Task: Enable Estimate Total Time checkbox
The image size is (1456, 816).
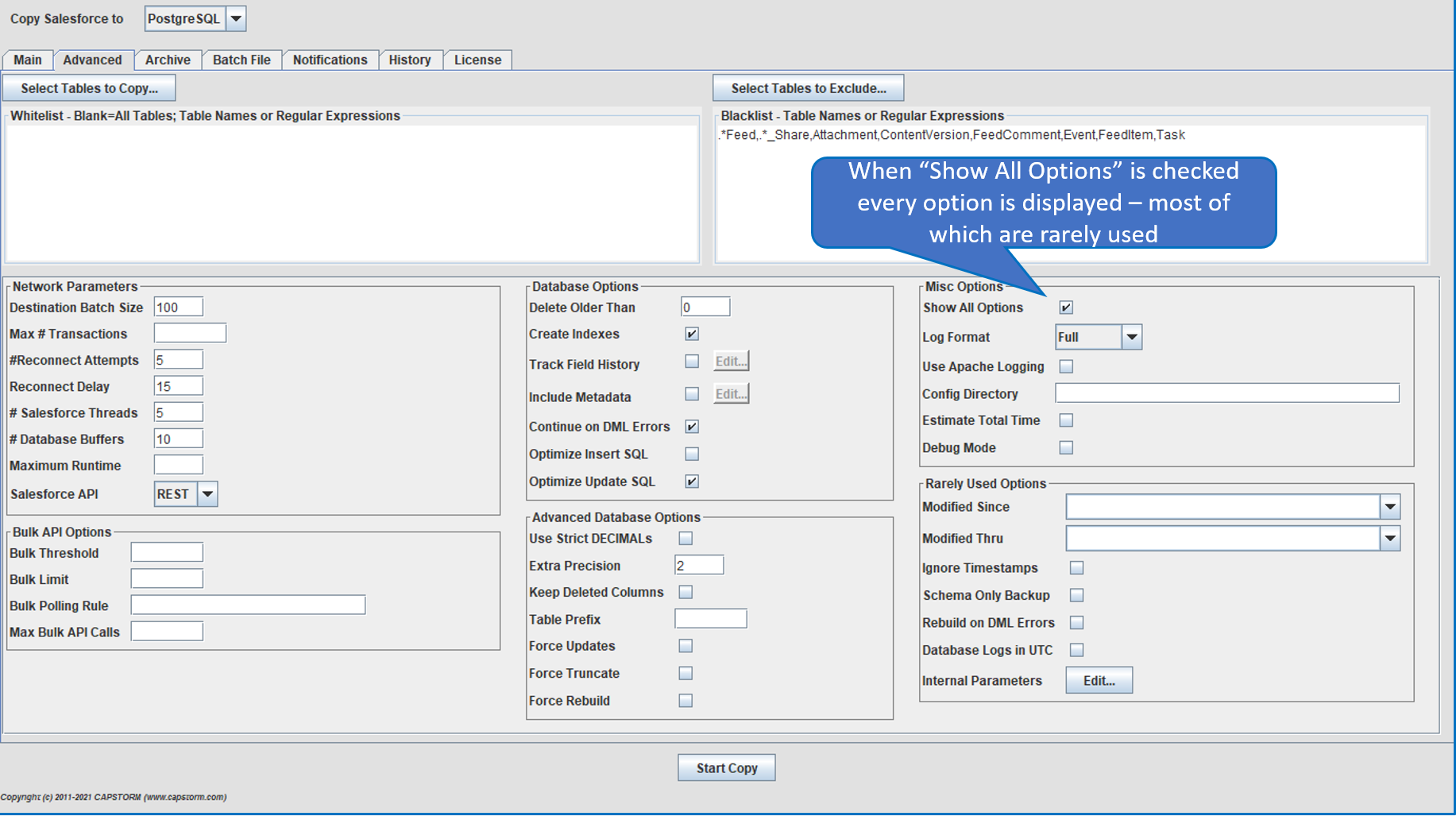Action: [x=1066, y=420]
